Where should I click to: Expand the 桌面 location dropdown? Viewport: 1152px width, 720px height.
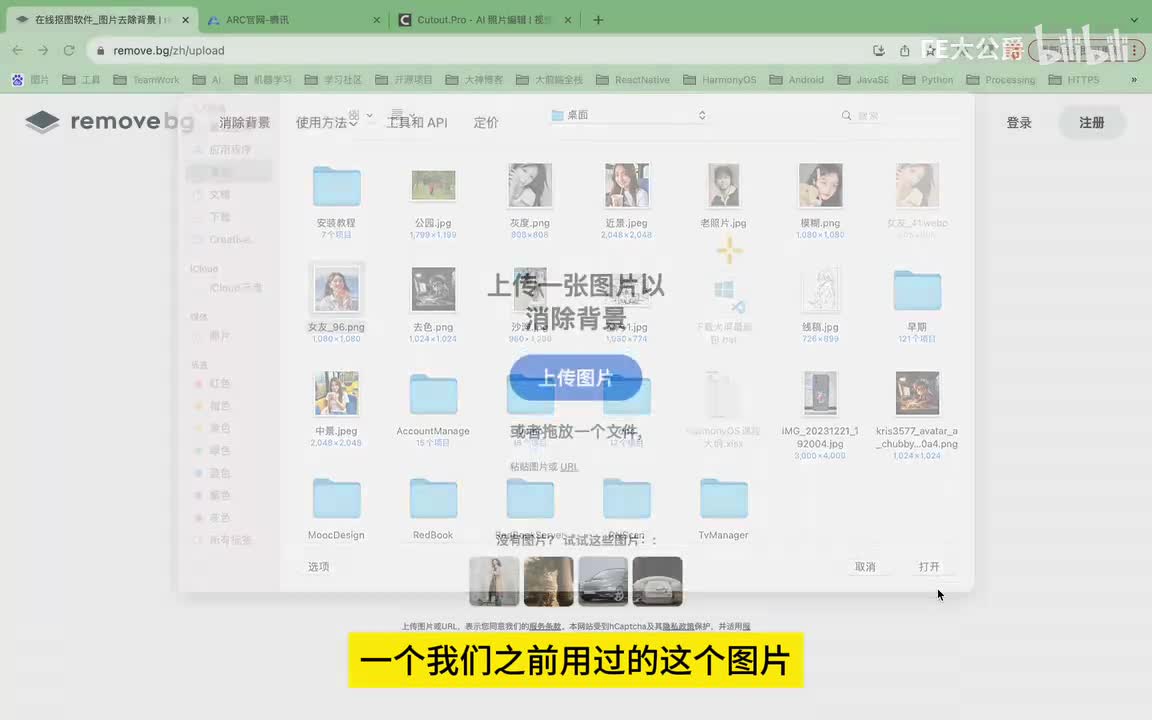pos(629,115)
